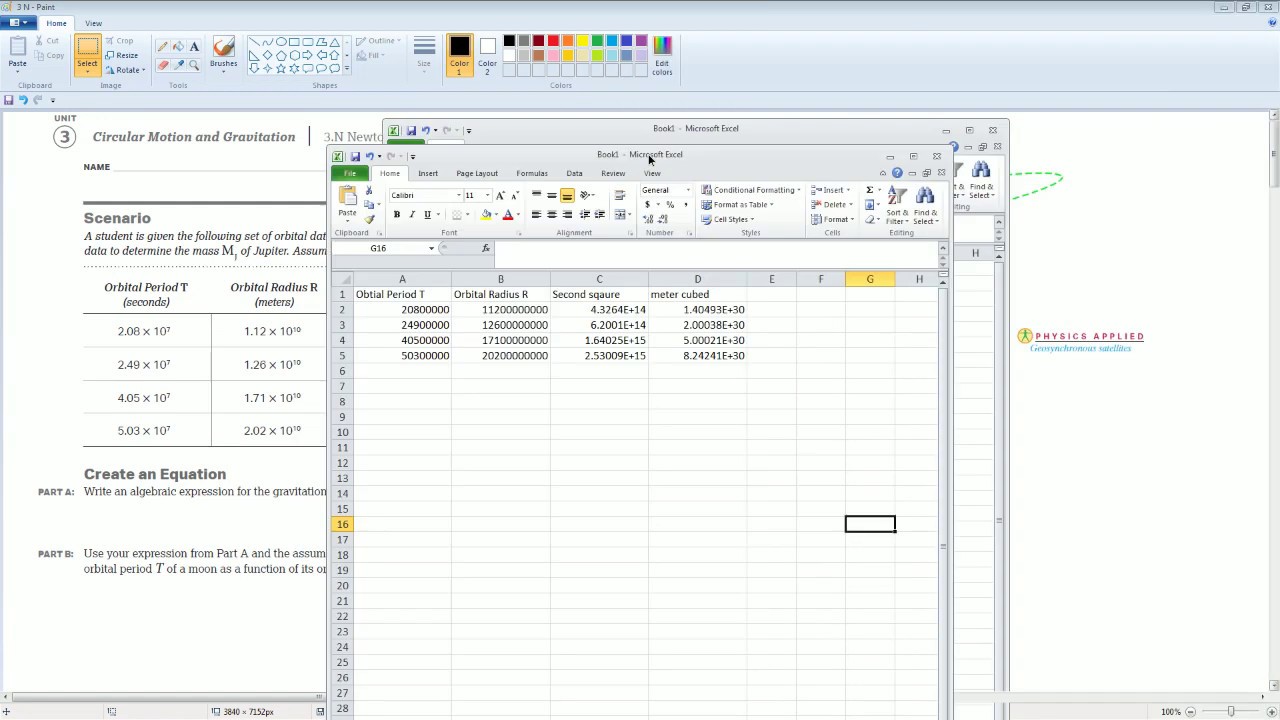Select the Color picker eyedropper tool
This screenshot has height=720, width=1280.
[178, 65]
